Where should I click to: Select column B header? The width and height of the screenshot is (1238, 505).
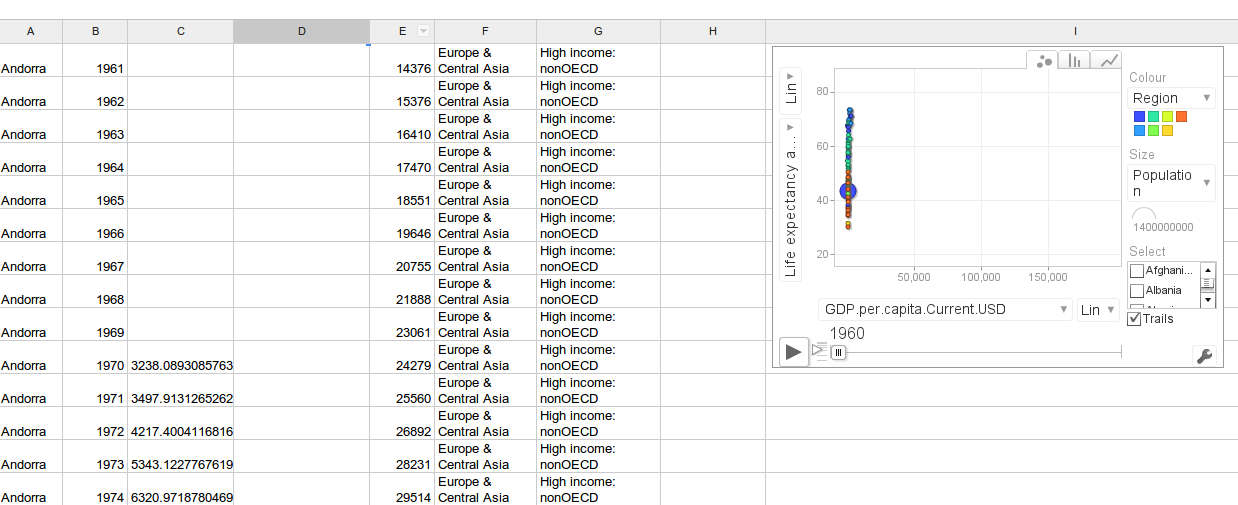coord(95,31)
